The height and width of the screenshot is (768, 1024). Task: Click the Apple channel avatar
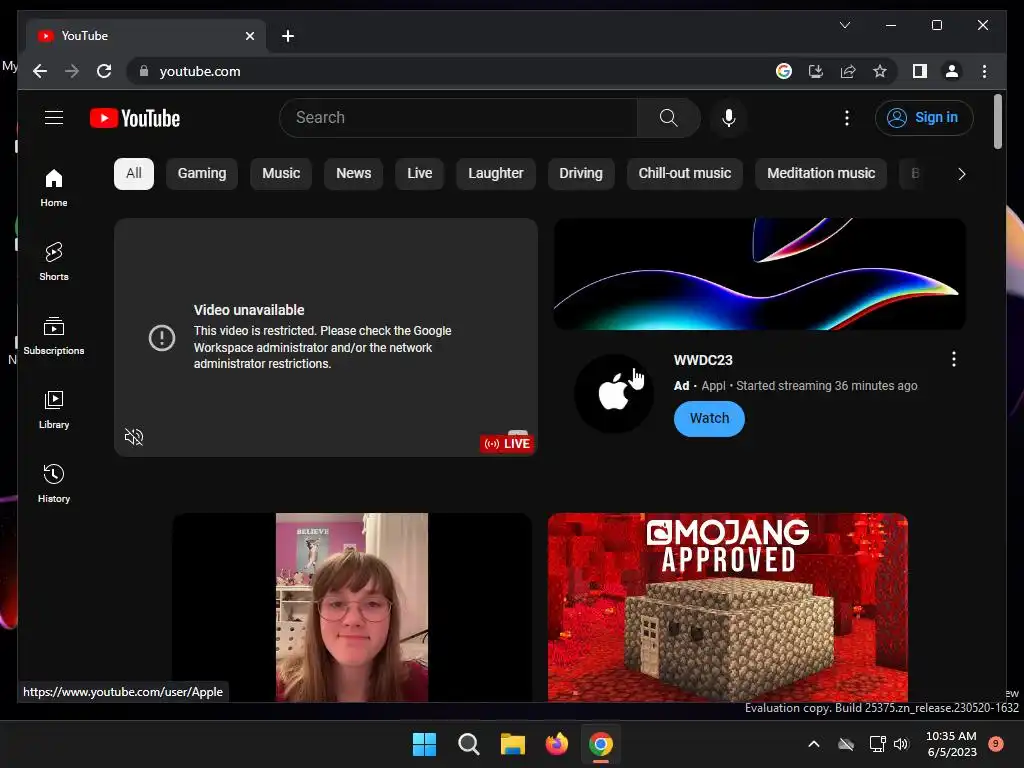(x=613, y=393)
